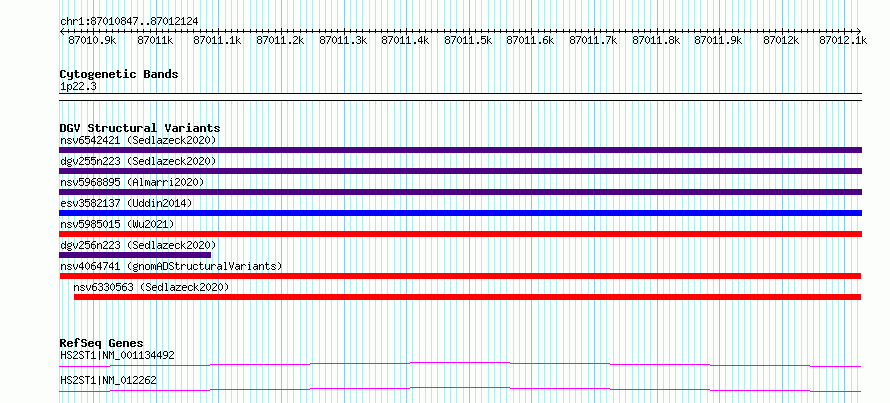Select the nsv4064741 (gnomADStructuralVariants) label
The width and height of the screenshot is (890, 403).
[x=171, y=266]
